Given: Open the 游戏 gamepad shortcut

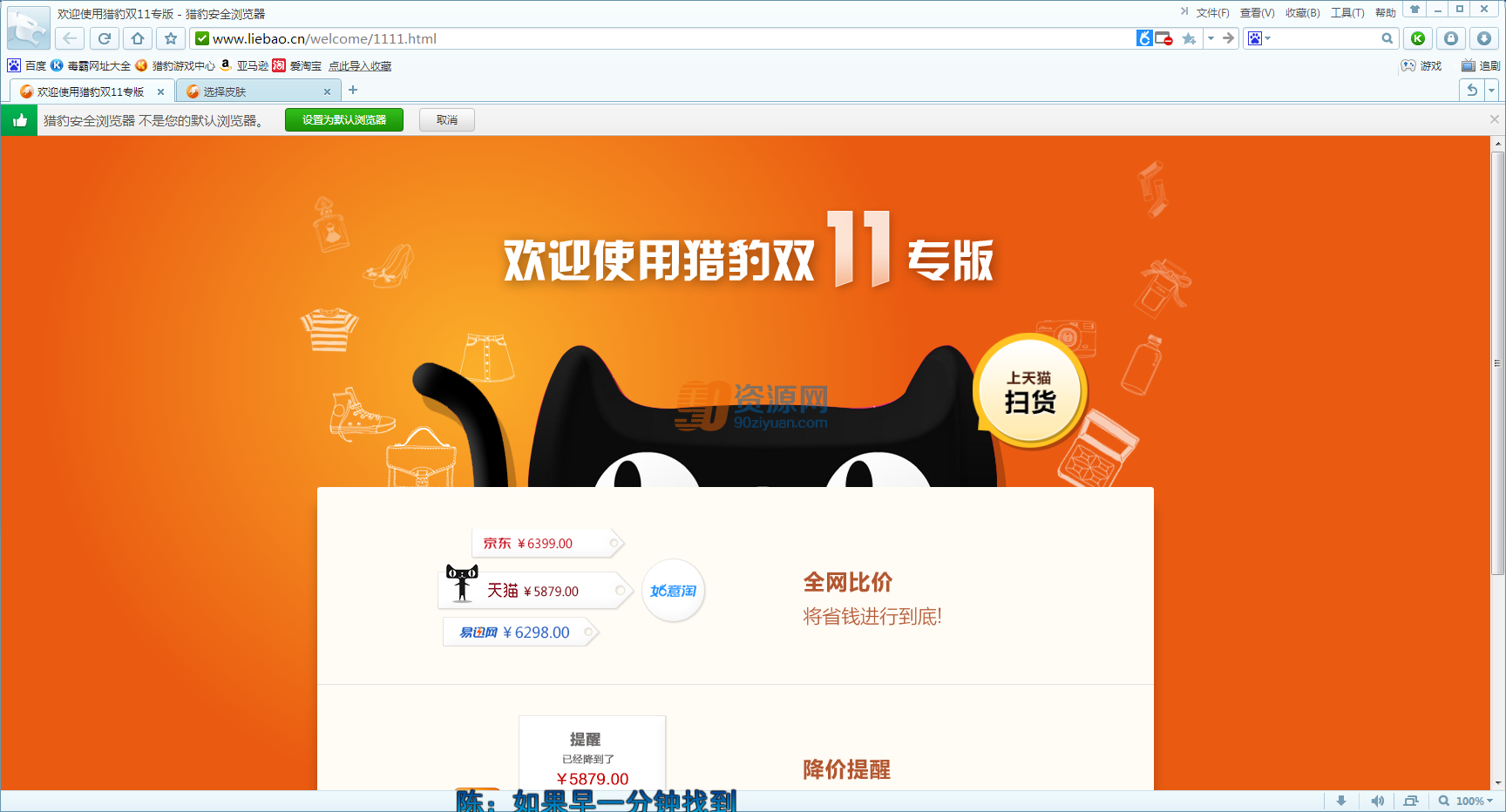Looking at the screenshot, I should click(x=1421, y=65).
